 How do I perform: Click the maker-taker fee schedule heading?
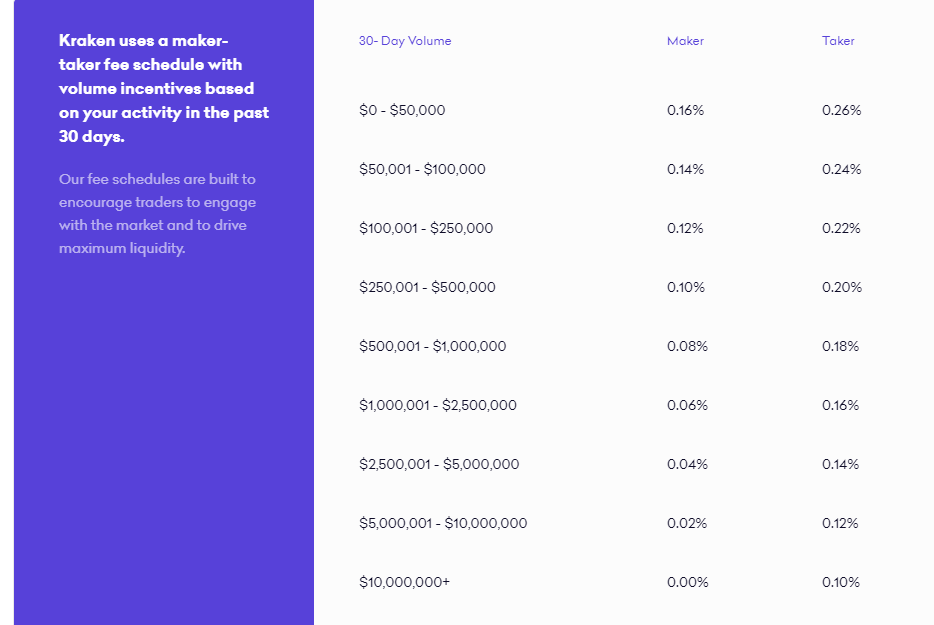click(164, 88)
